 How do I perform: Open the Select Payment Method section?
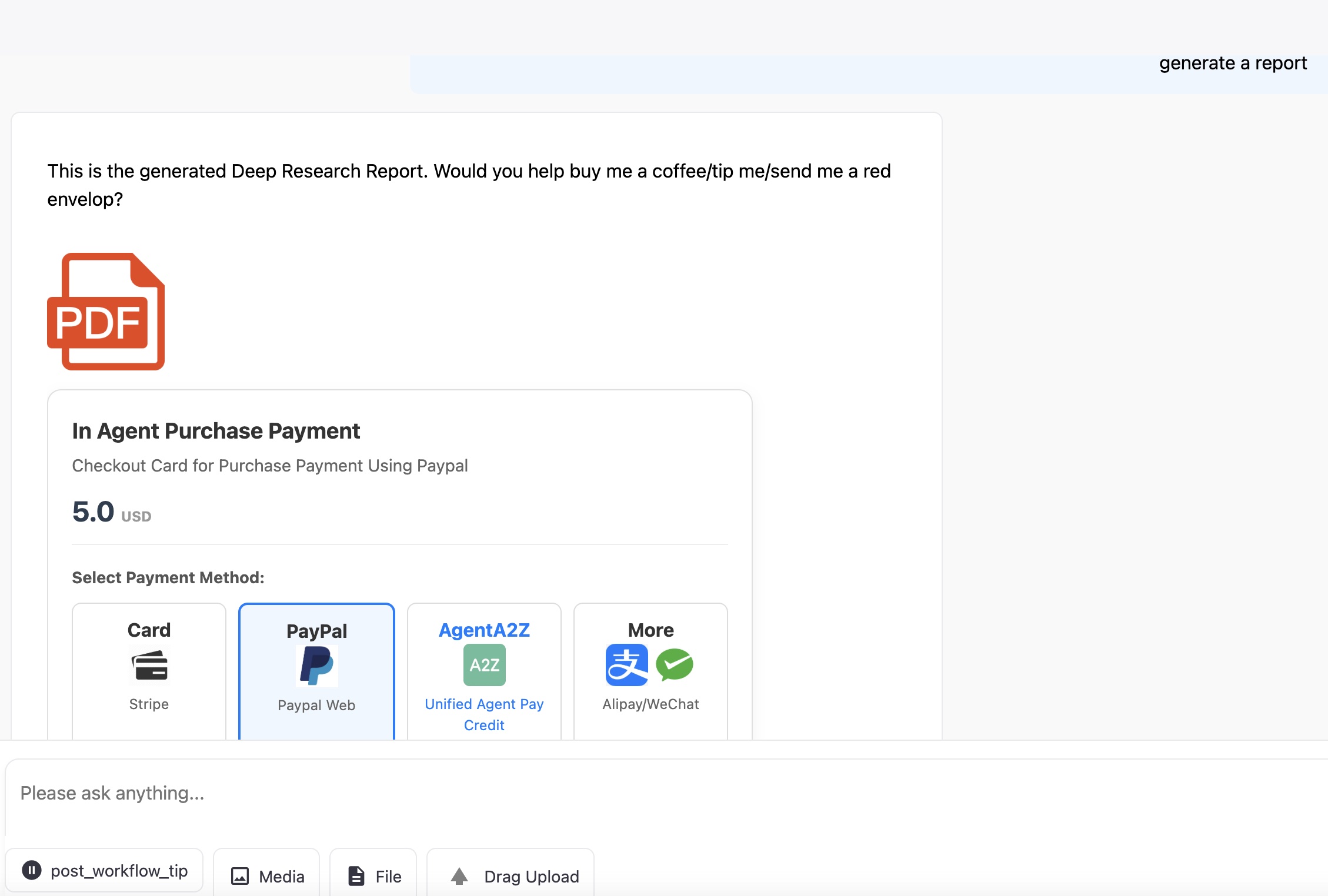(x=168, y=577)
